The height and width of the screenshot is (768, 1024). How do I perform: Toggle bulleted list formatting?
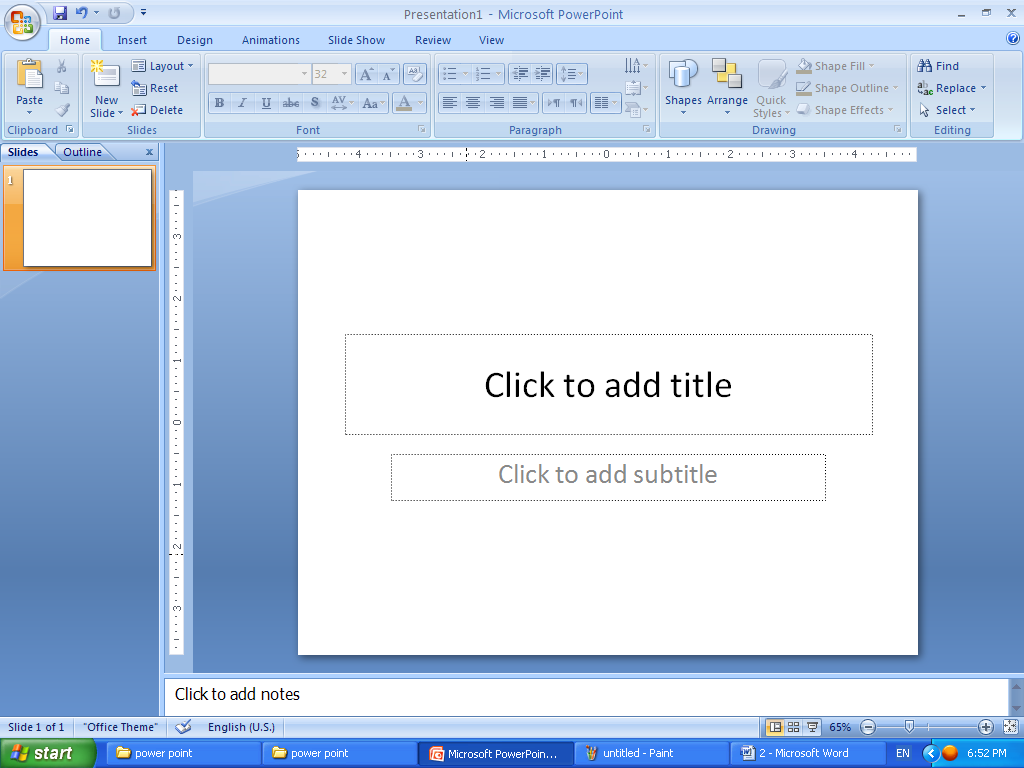click(451, 73)
